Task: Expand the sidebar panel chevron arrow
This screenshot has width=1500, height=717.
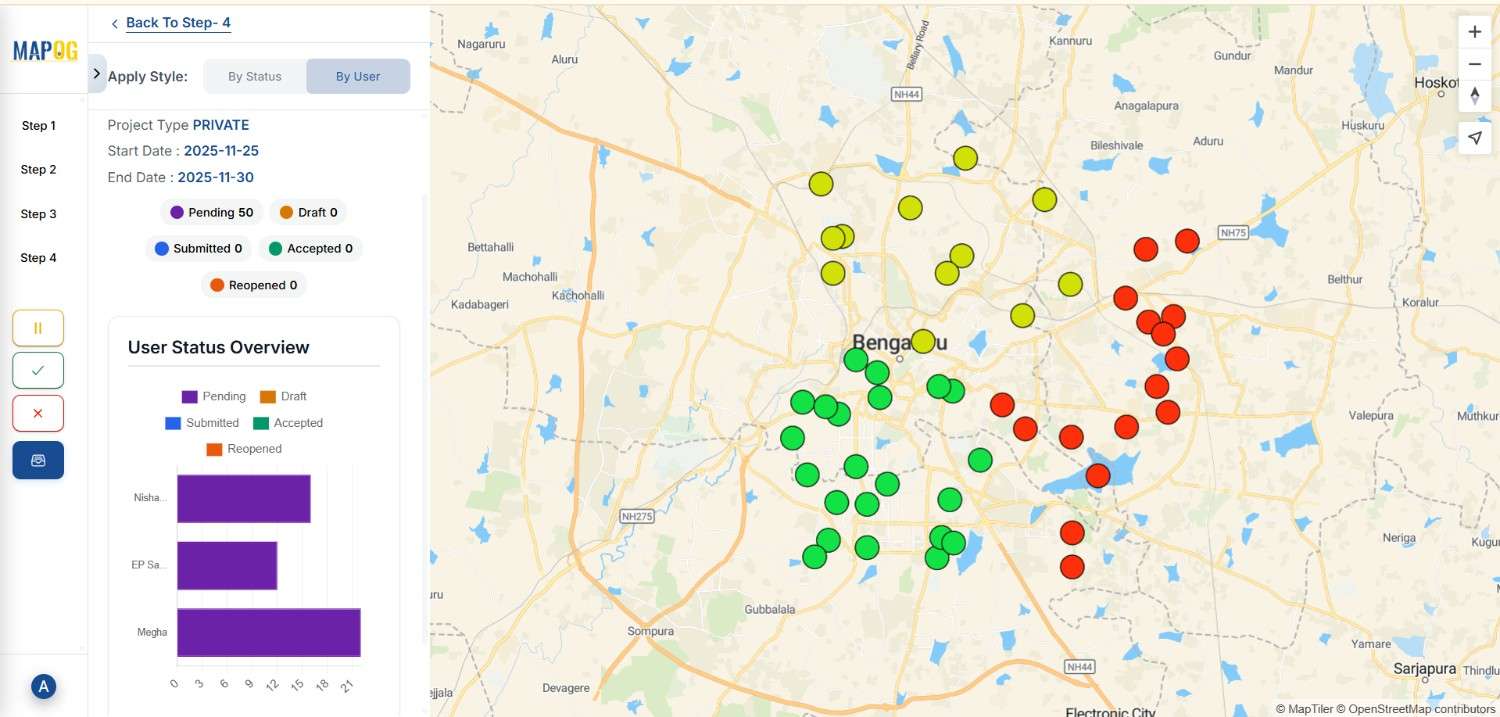Action: (97, 74)
